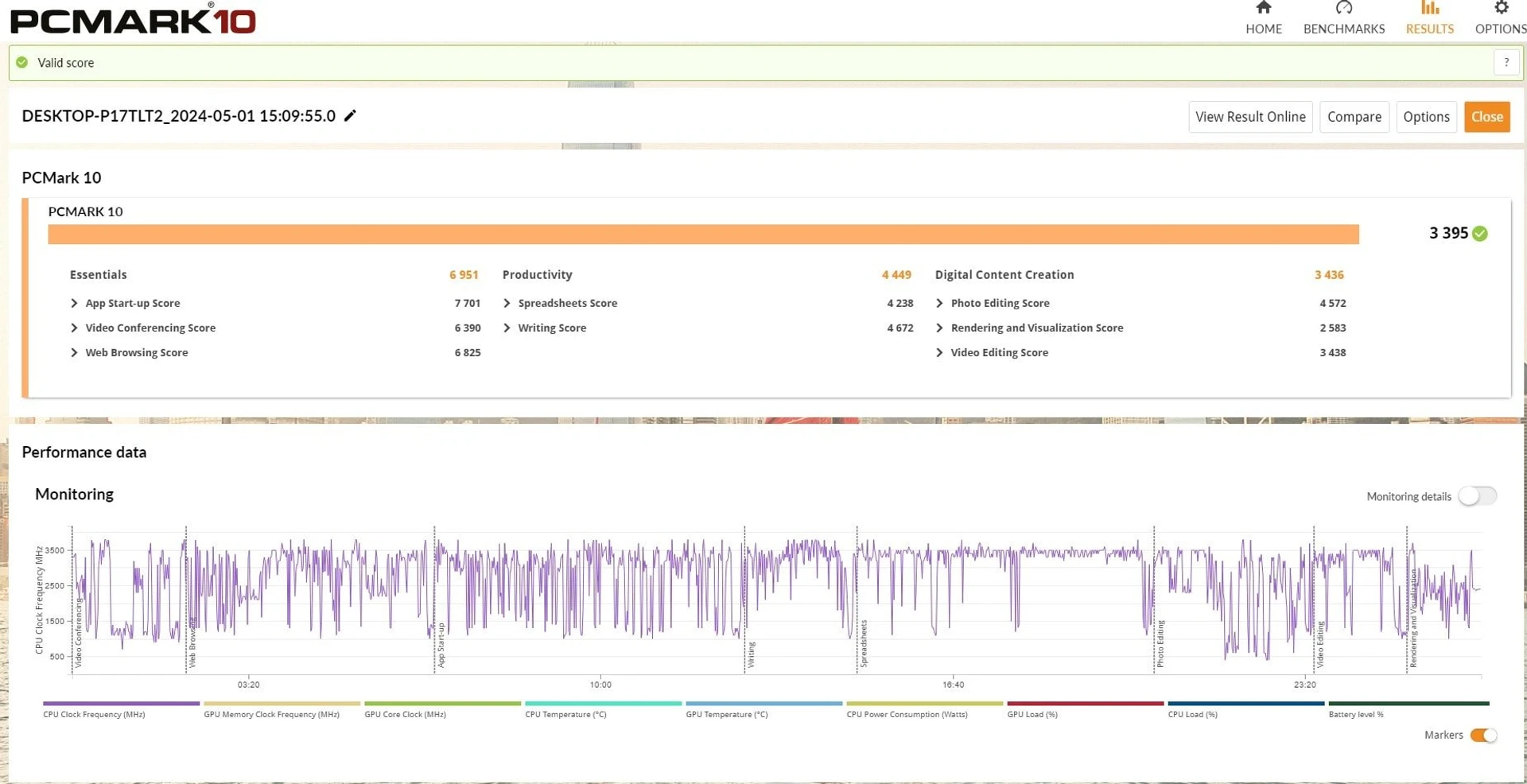Select CPU Load legend swatch
Screen dimensions: 1527x784
pos(1245,704)
